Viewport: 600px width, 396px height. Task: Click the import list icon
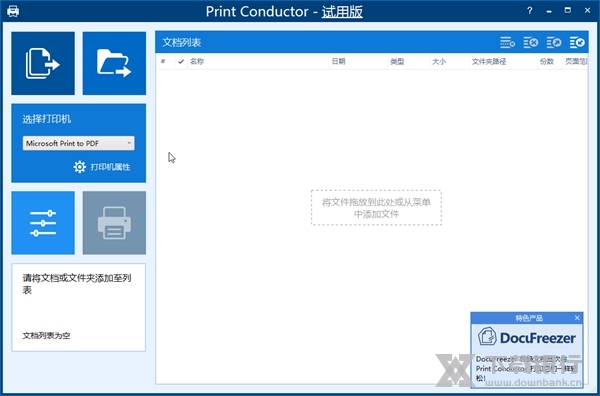(x=577, y=42)
